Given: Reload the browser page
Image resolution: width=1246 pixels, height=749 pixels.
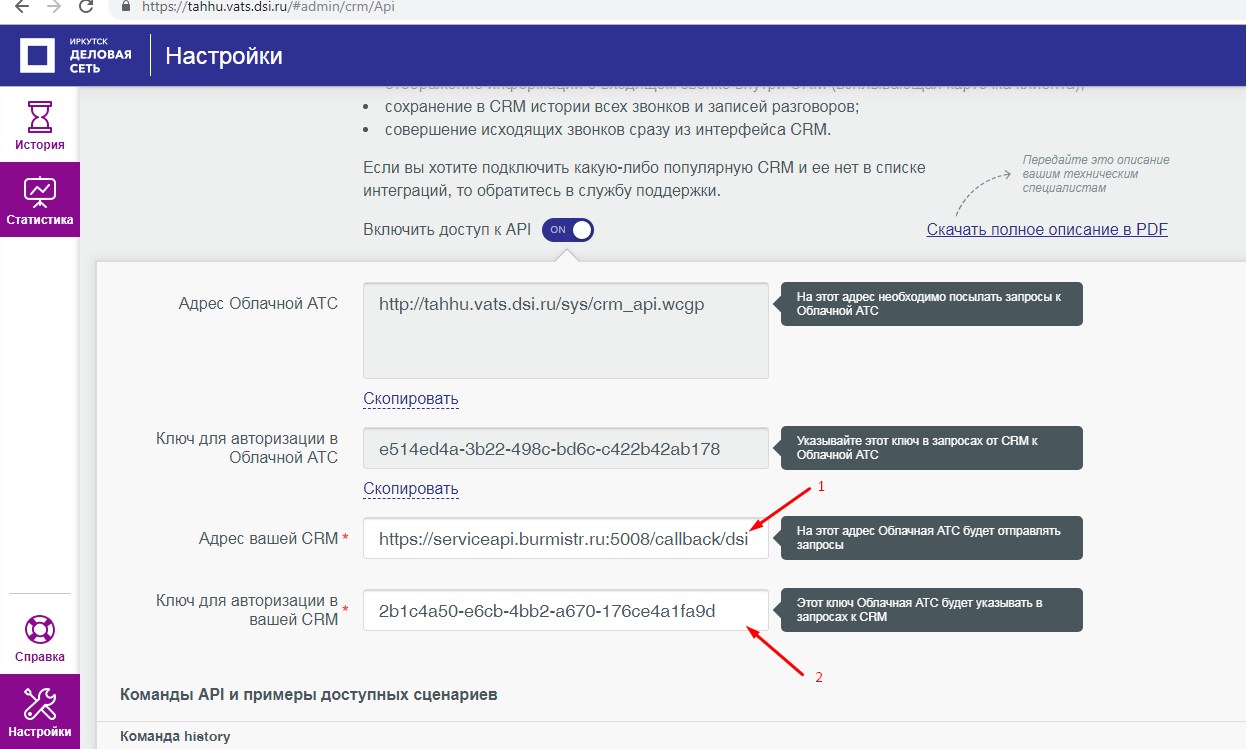Looking at the screenshot, I should pyautogui.click(x=86, y=6).
